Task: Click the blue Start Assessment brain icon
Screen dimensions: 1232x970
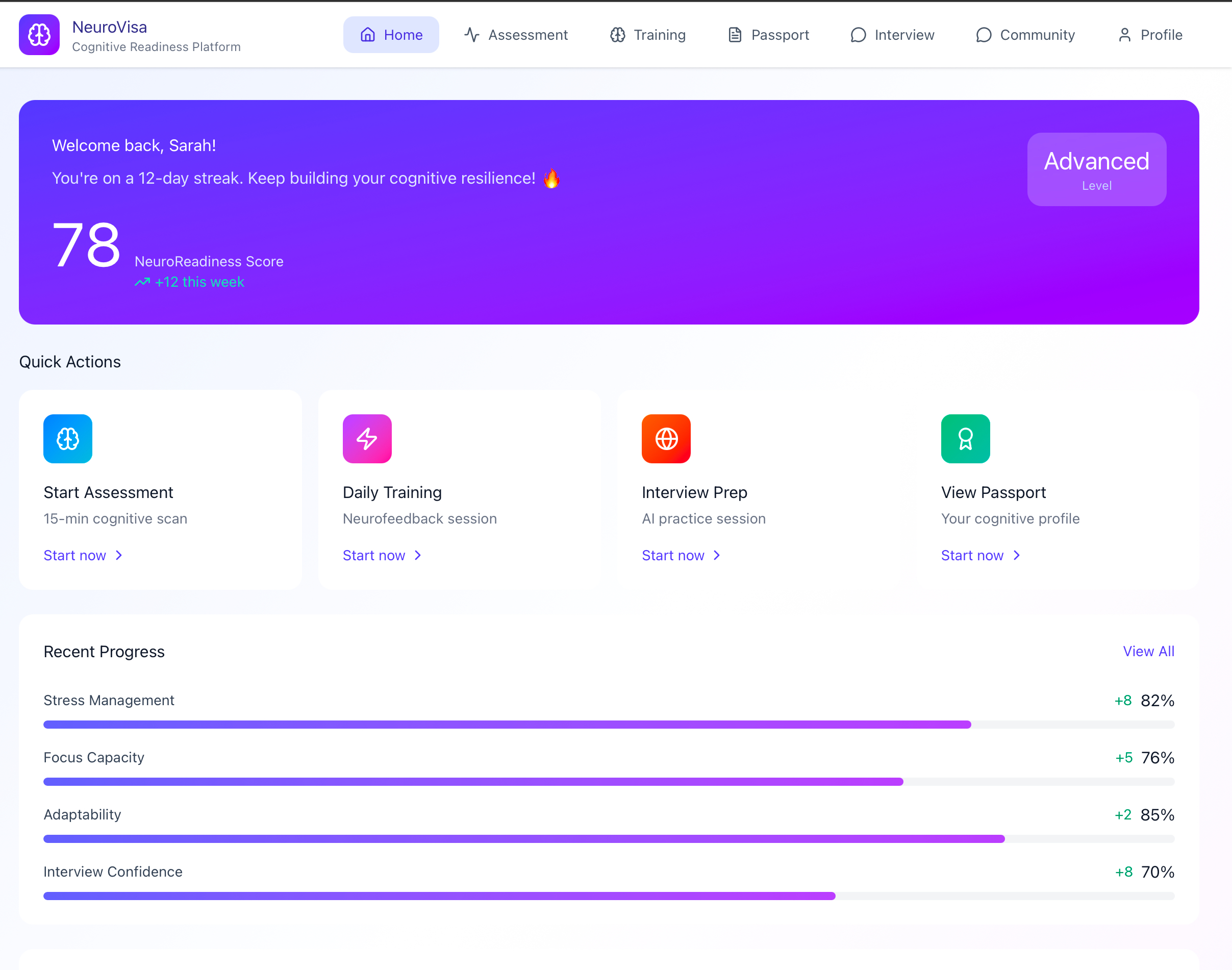Action: point(67,438)
